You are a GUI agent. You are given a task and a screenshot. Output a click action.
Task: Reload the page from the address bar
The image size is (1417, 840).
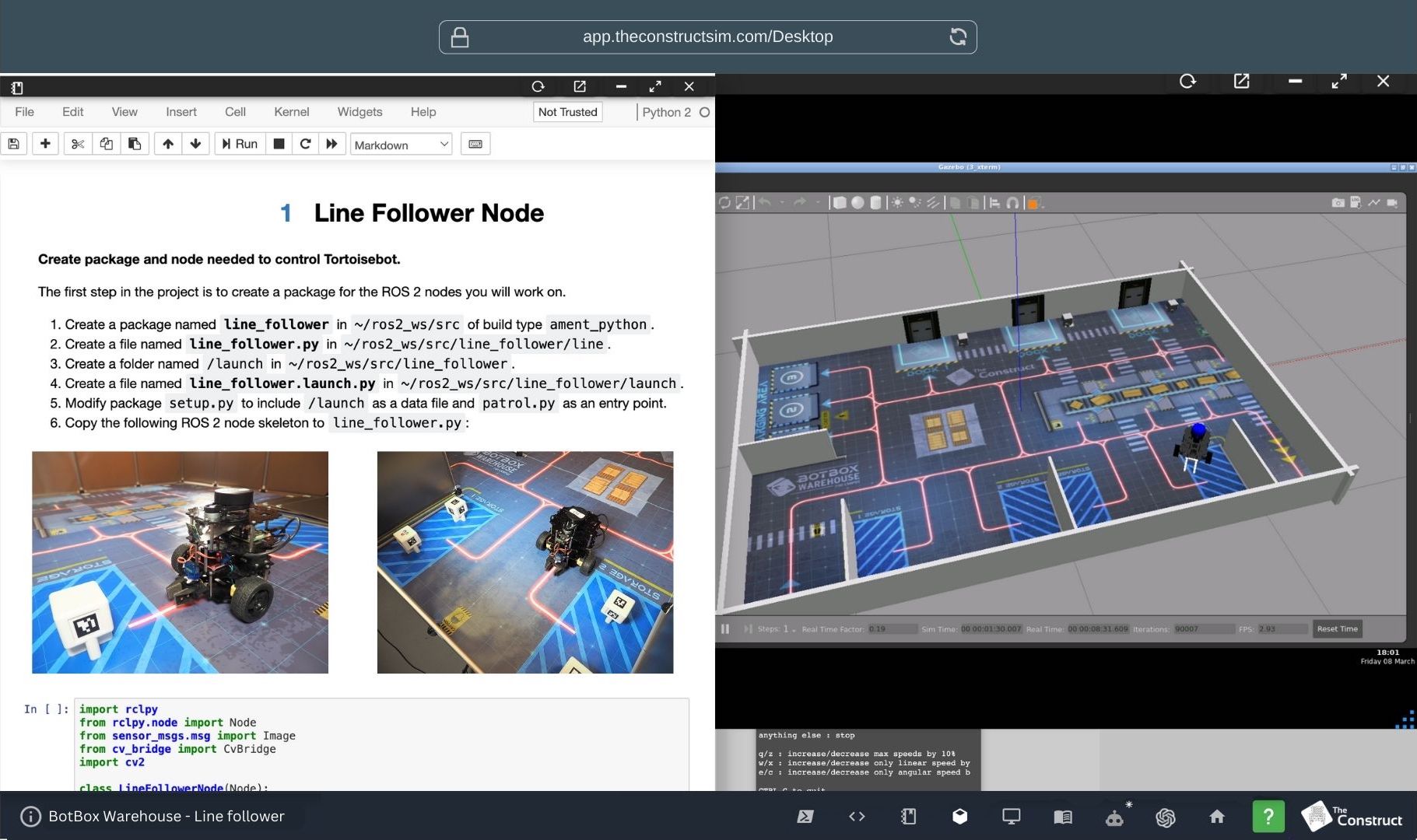(x=958, y=37)
